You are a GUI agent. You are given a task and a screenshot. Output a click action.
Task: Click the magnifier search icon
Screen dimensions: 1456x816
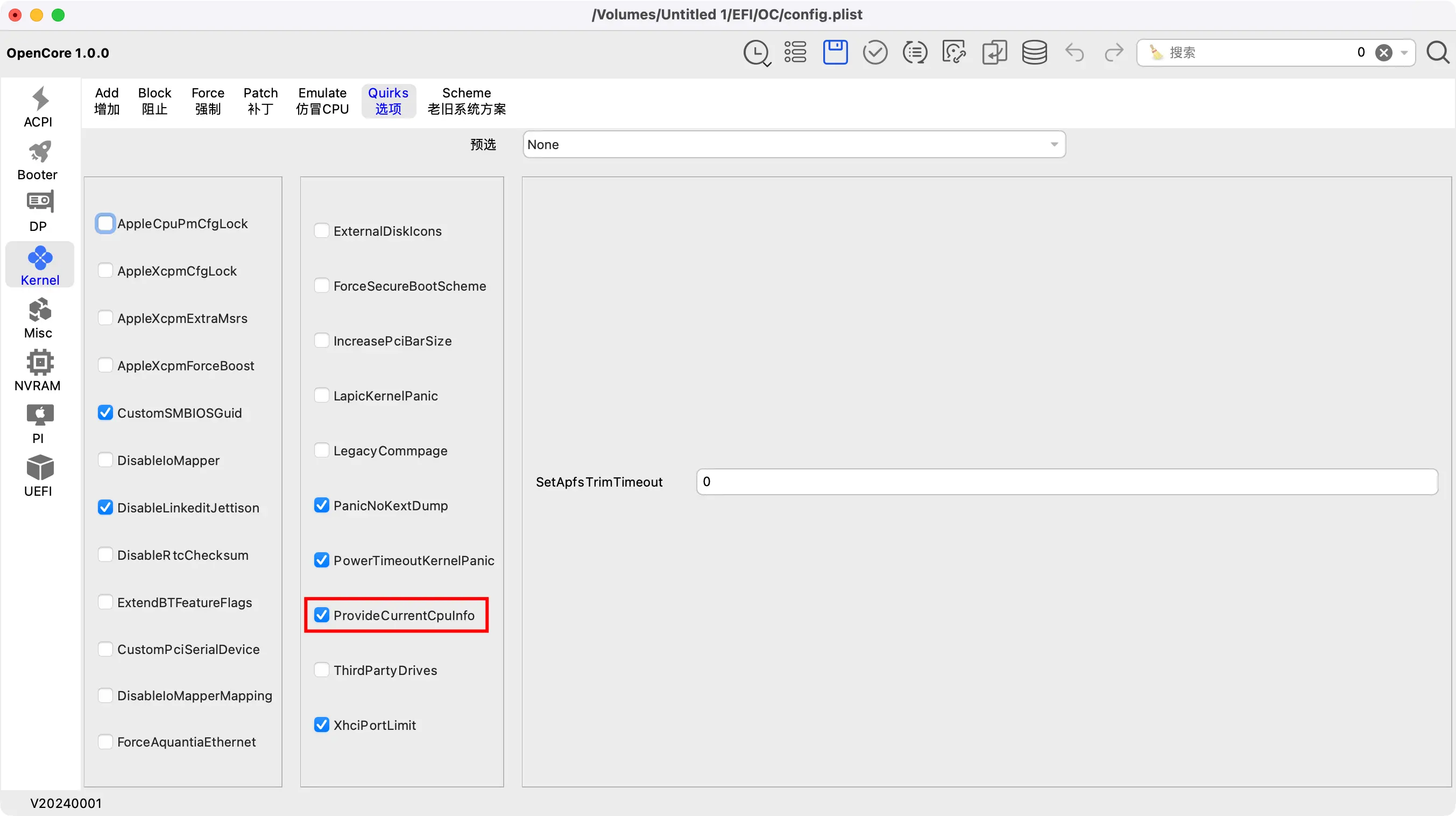click(1437, 53)
